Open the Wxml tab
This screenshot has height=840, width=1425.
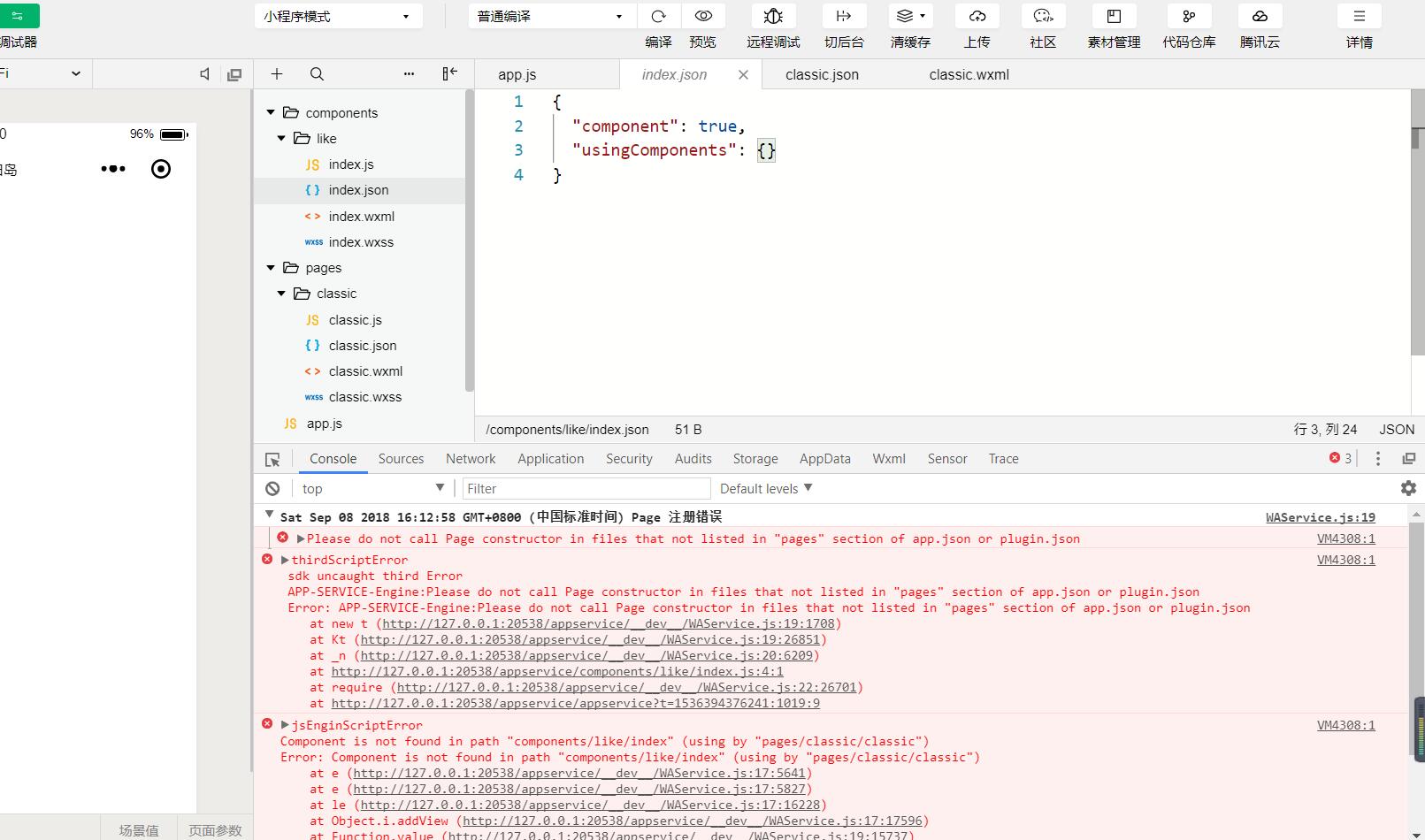click(x=889, y=459)
